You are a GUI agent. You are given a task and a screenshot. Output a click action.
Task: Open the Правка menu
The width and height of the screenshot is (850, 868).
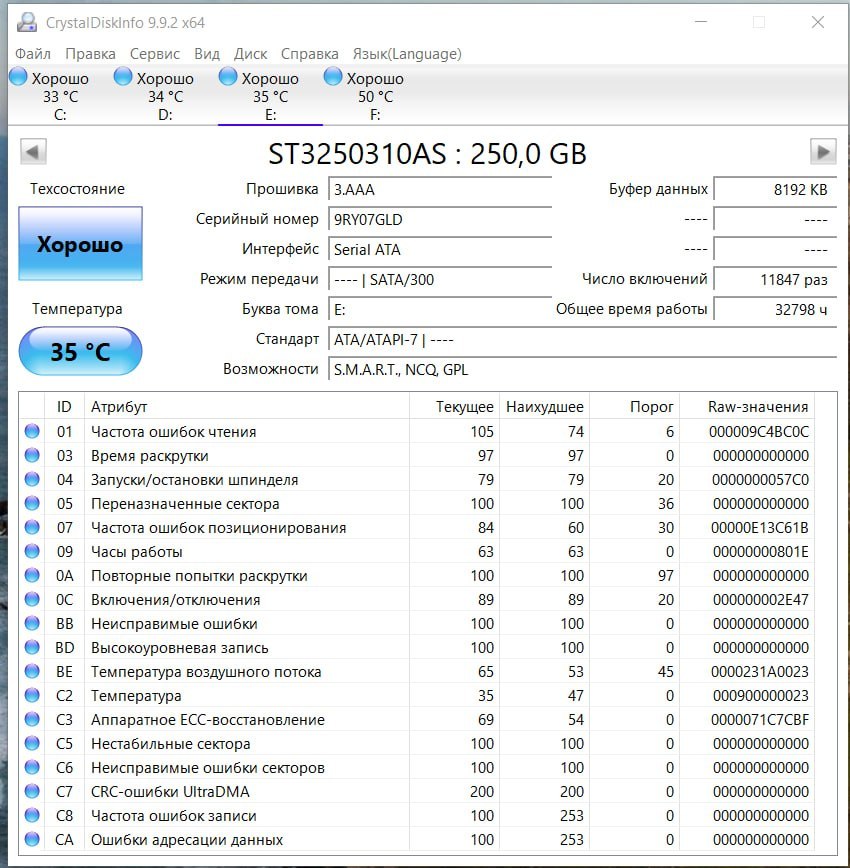pos(90,54)
